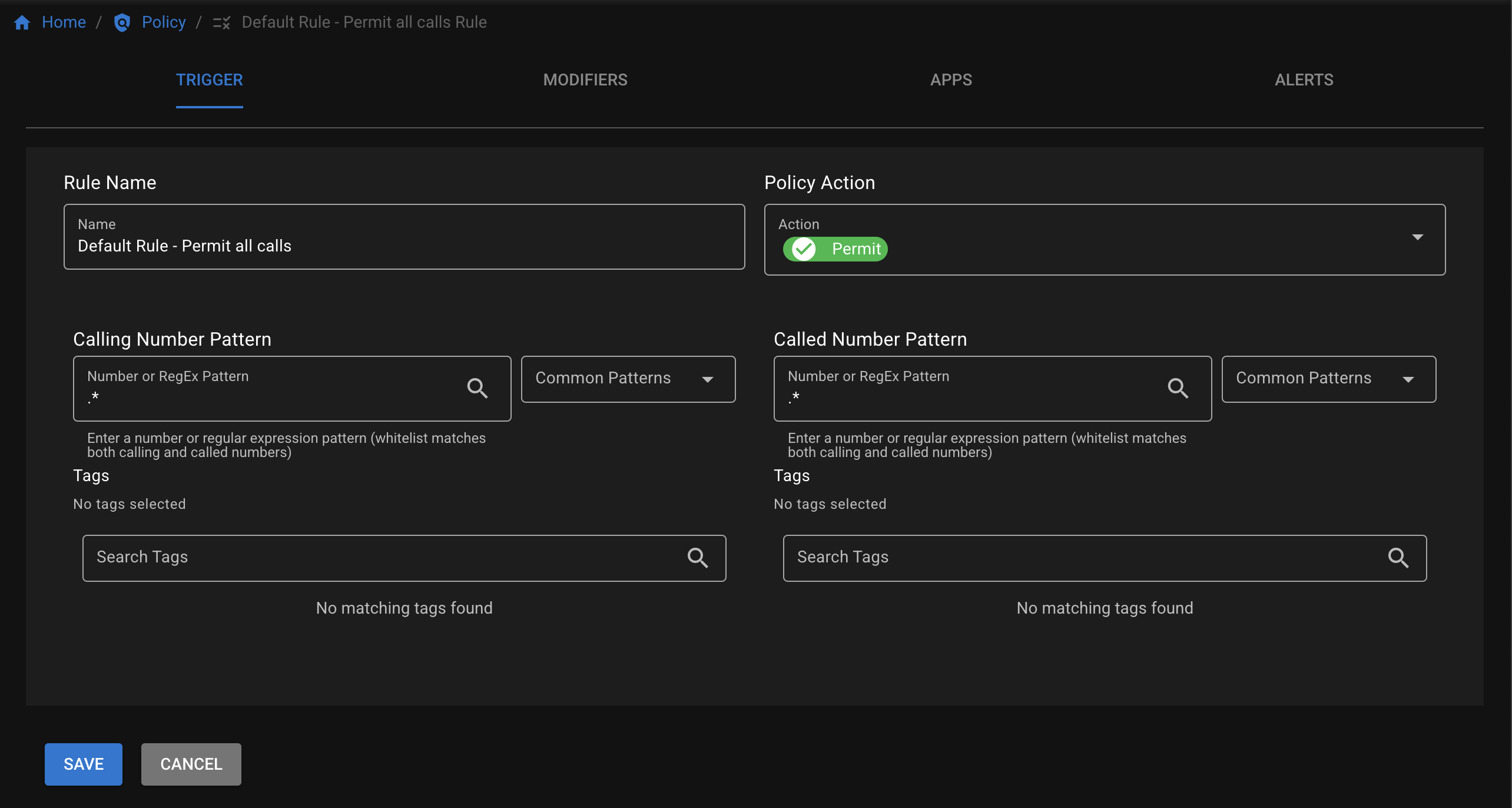Click 'No tags selected' under Called Number

coord(830,504)
